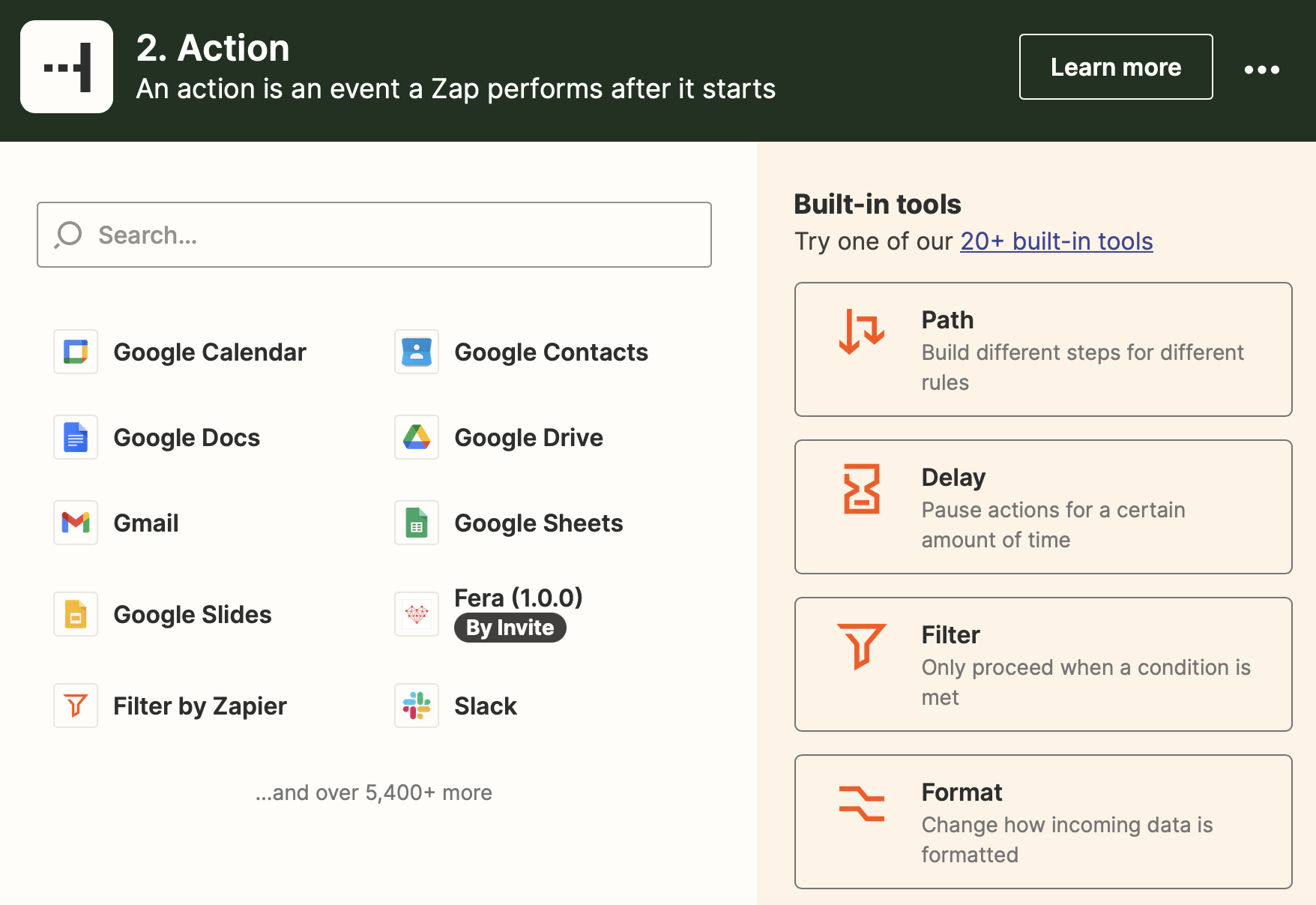1316x905 pixels.
Task: Click 'Change how incoming data is formatted' text
Action: pos(1067,840)
